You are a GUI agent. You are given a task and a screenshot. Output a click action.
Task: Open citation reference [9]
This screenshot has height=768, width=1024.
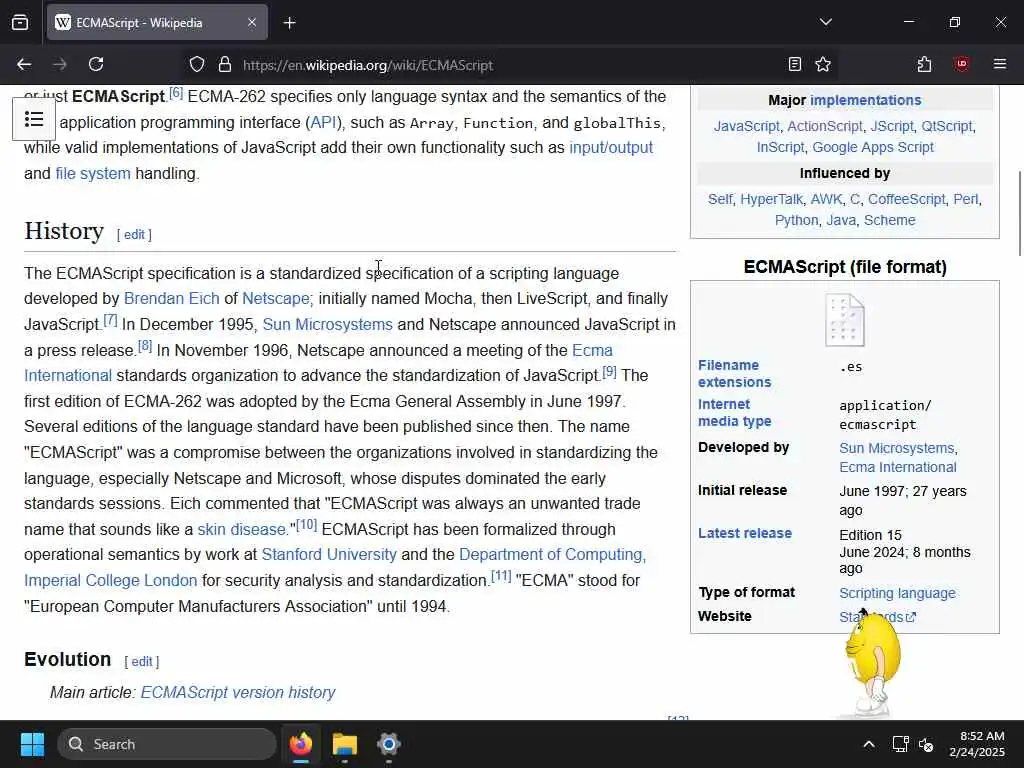click(x=609, y=372)
